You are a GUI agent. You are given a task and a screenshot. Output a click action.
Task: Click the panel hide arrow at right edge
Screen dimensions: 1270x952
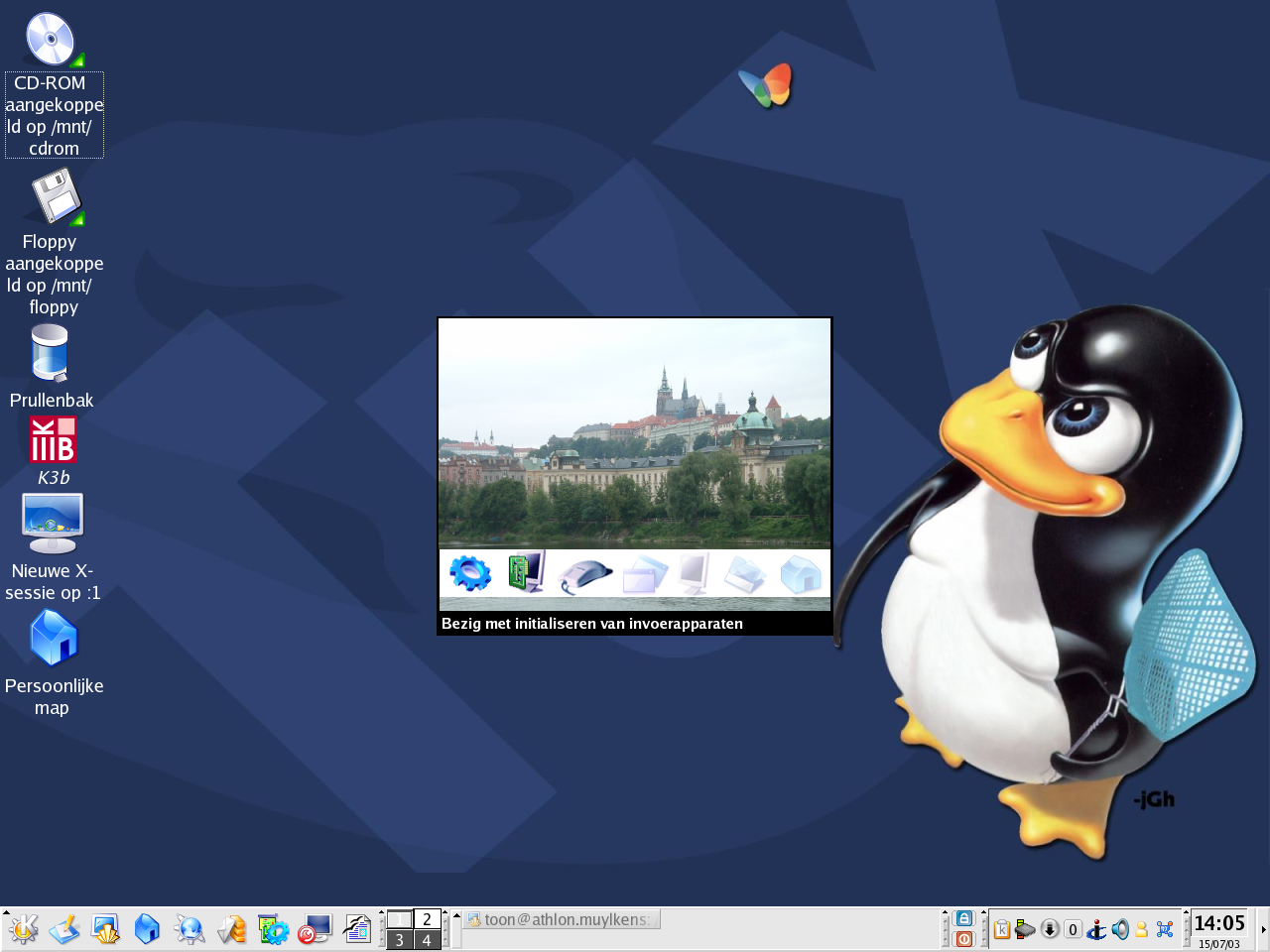coord(1263,929)
